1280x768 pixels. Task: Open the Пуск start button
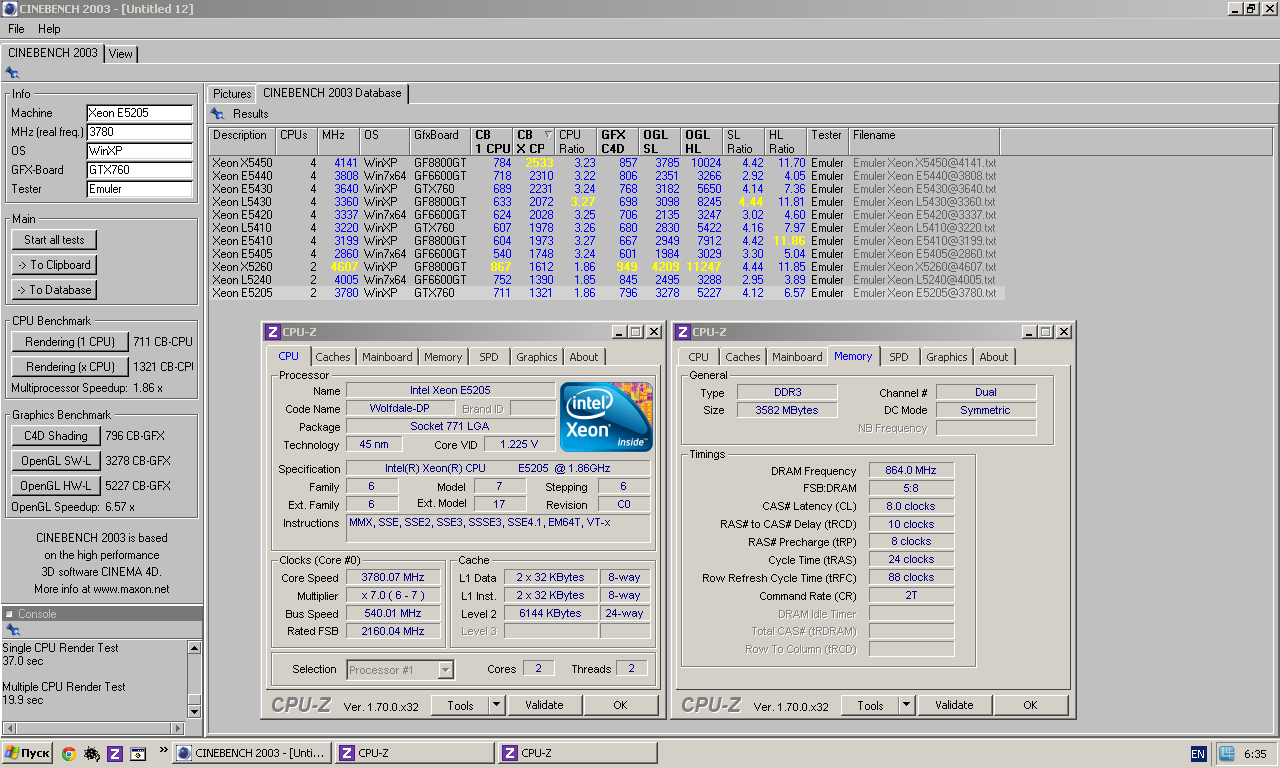[x=27, y=753]
